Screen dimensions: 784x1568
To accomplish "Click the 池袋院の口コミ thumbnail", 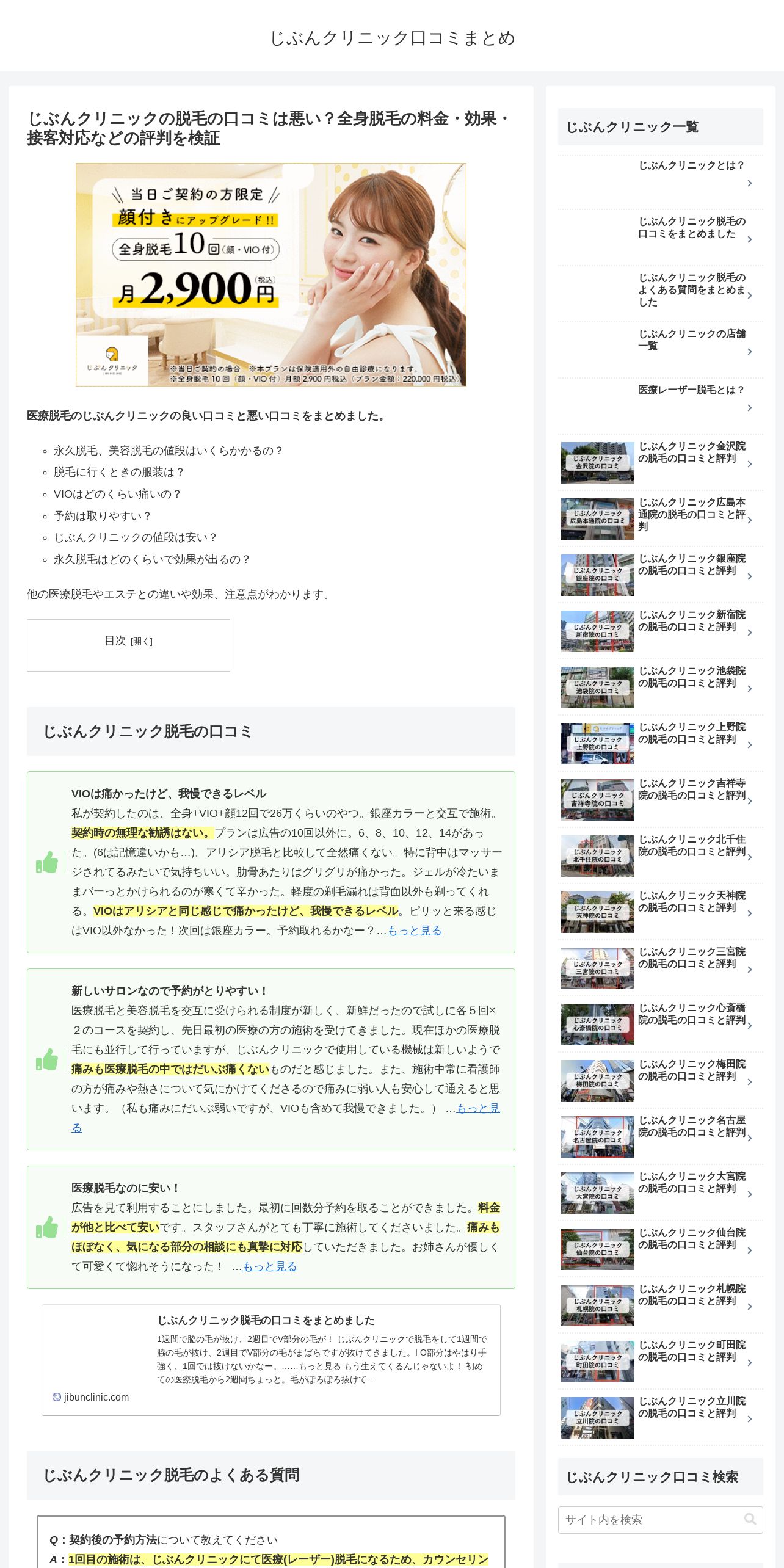I will (597, 688).
